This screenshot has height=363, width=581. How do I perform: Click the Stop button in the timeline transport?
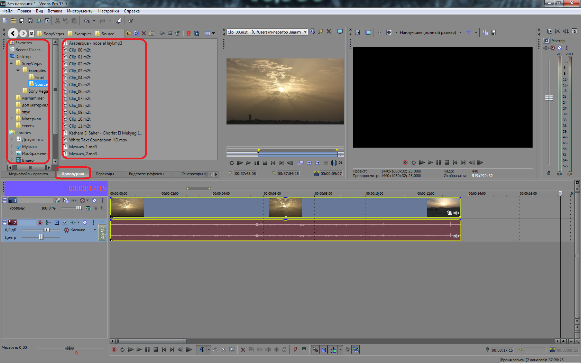tap(156, 349)
